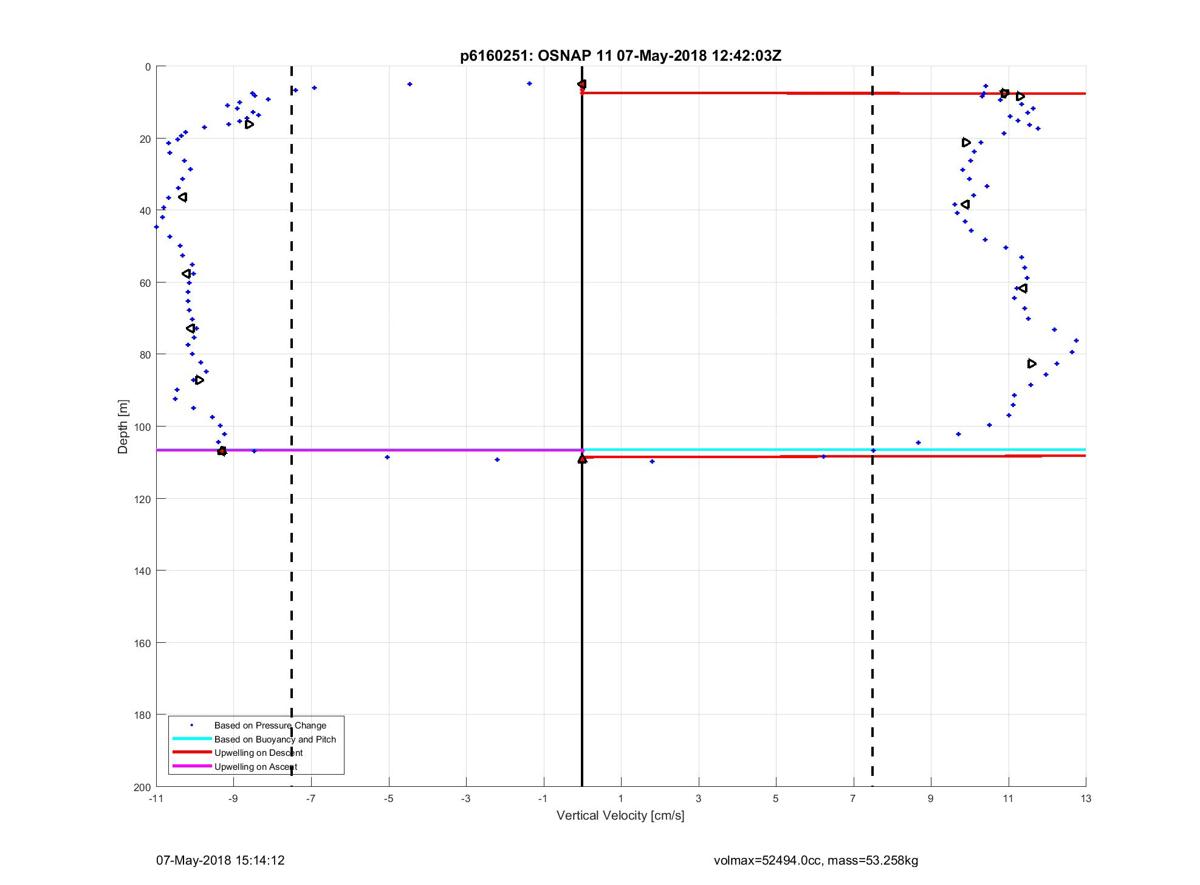Viewport: 1200px width, 885px height.
Task: Click legend entry 'Based on Pressure Change'
Action: pos(270,725)
